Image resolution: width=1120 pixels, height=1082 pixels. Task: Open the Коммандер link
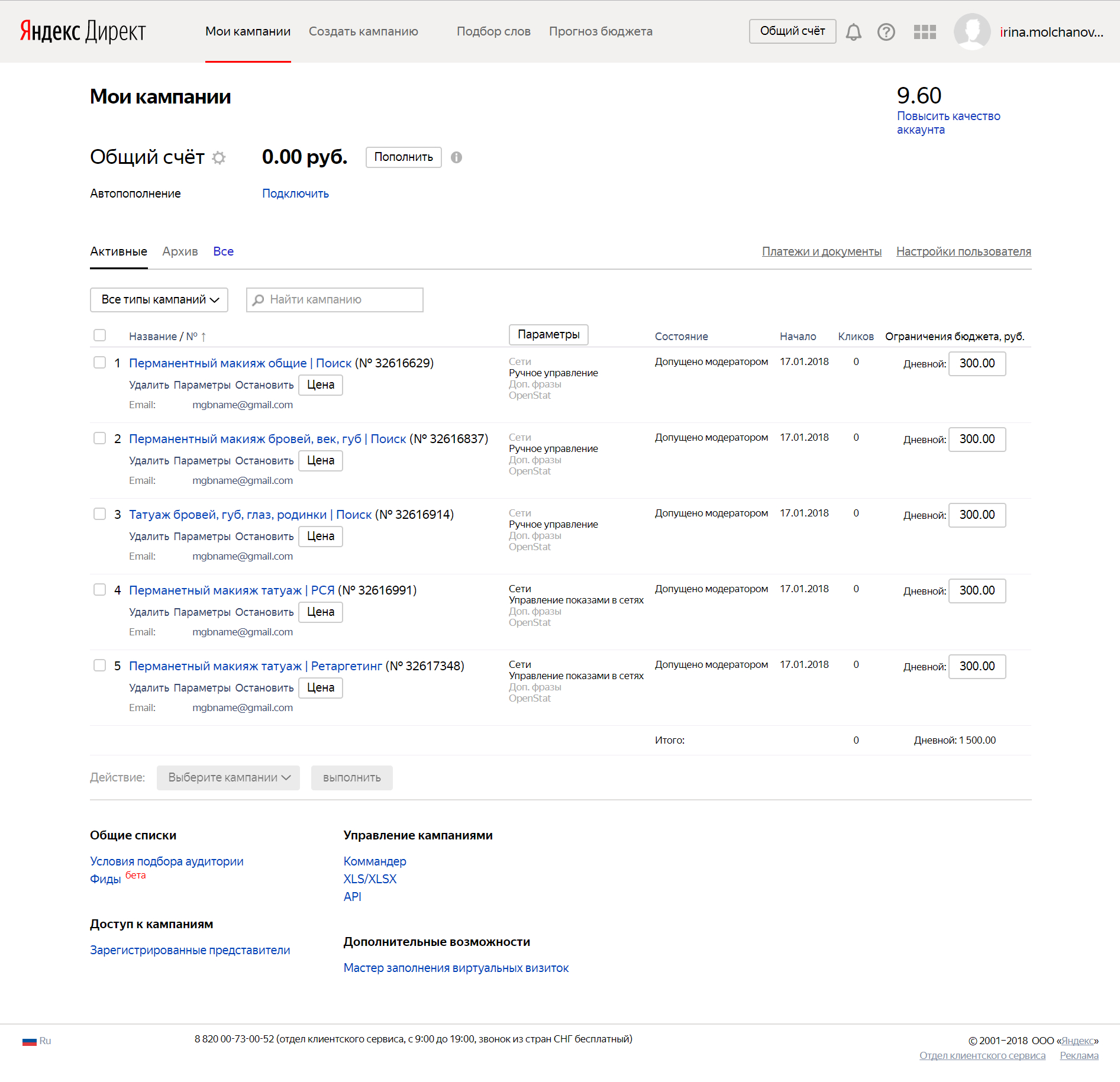point(375,861)
